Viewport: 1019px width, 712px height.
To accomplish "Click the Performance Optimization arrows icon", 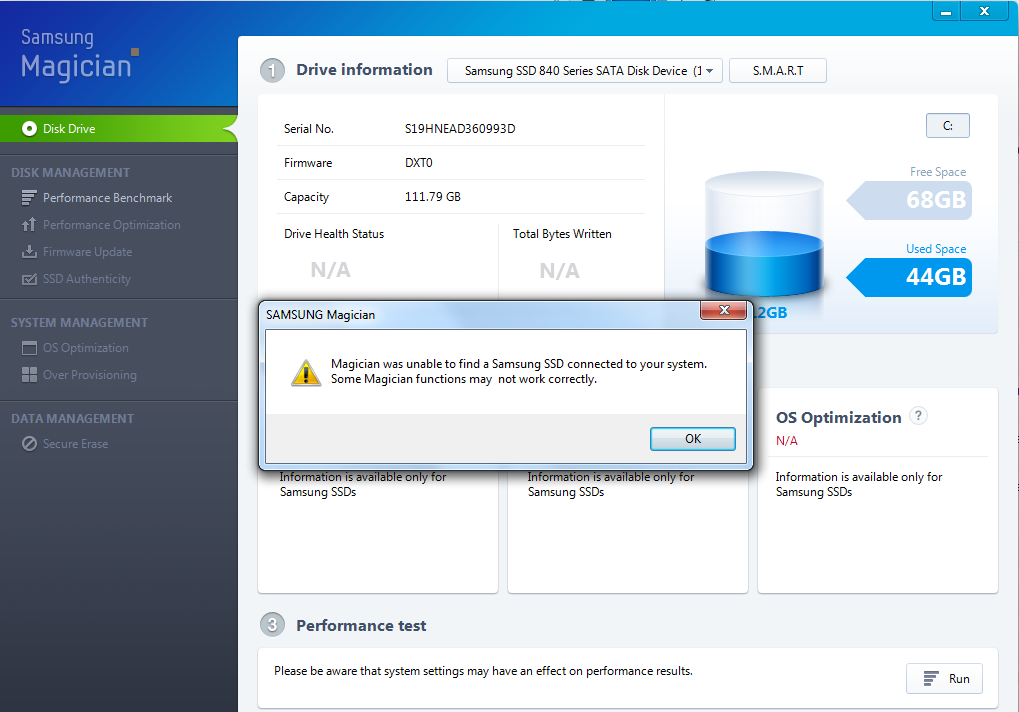I will click(29, 225).
